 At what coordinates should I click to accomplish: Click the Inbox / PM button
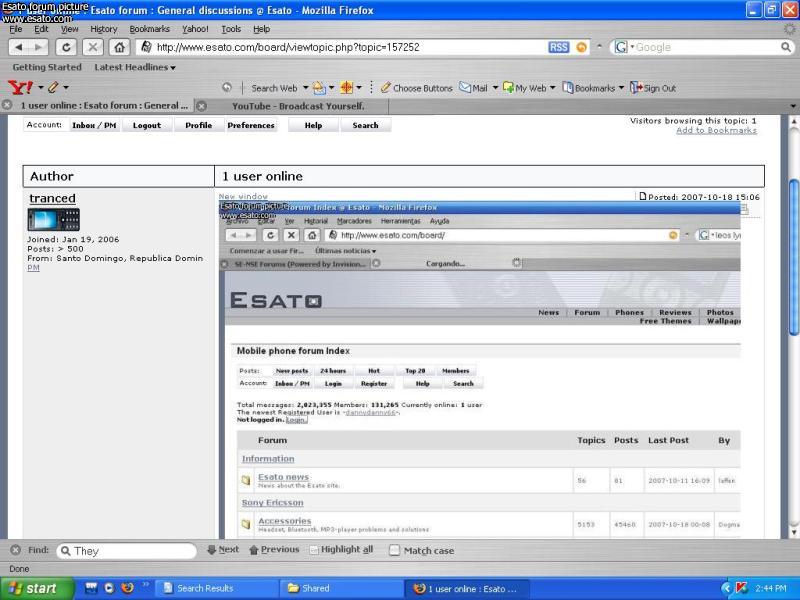[x=94, y=125]
